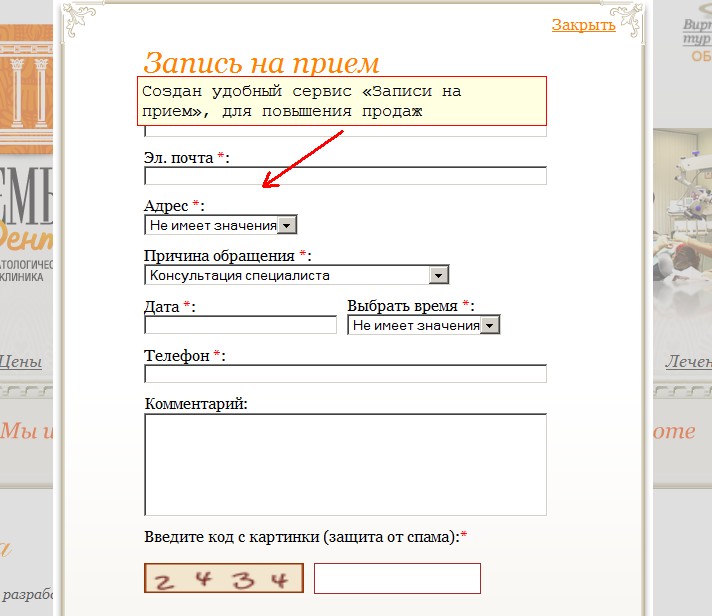Screen dimensions: 712x616
Task: Click the Запись на прием heading
Action: coord(262,63)
